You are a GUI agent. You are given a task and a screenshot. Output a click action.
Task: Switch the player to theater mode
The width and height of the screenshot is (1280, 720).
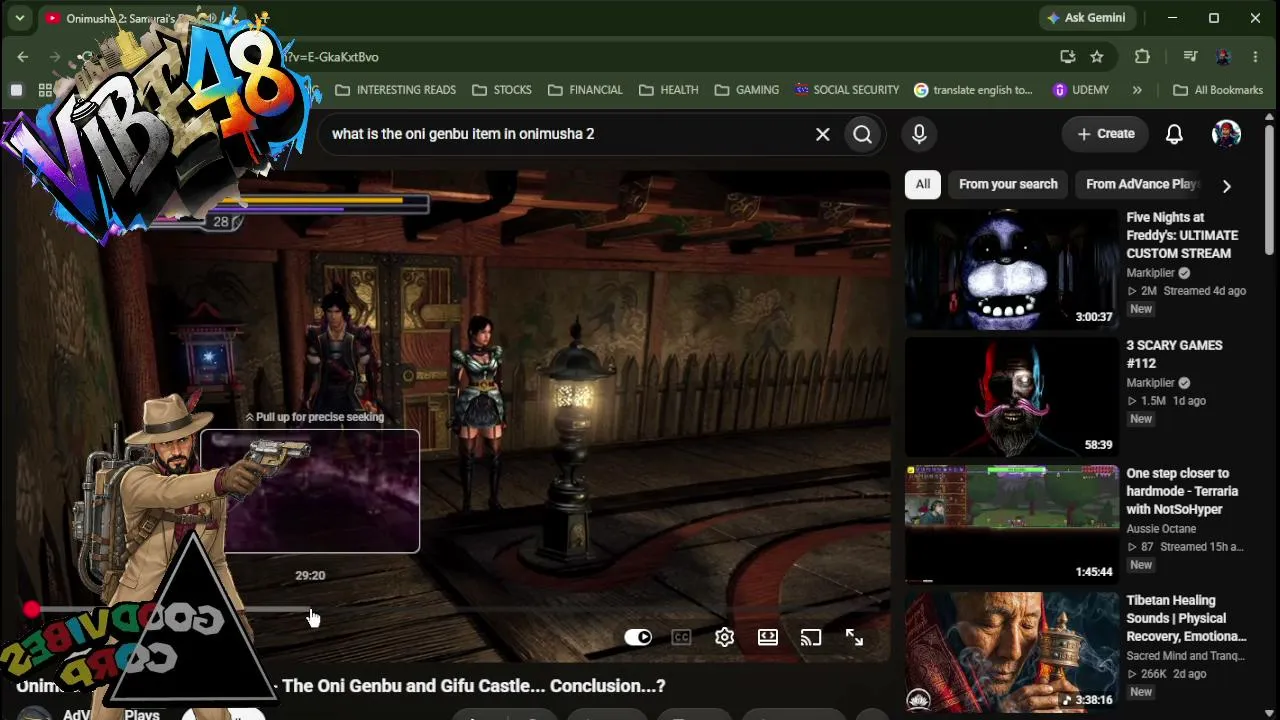tap(768, 637)
